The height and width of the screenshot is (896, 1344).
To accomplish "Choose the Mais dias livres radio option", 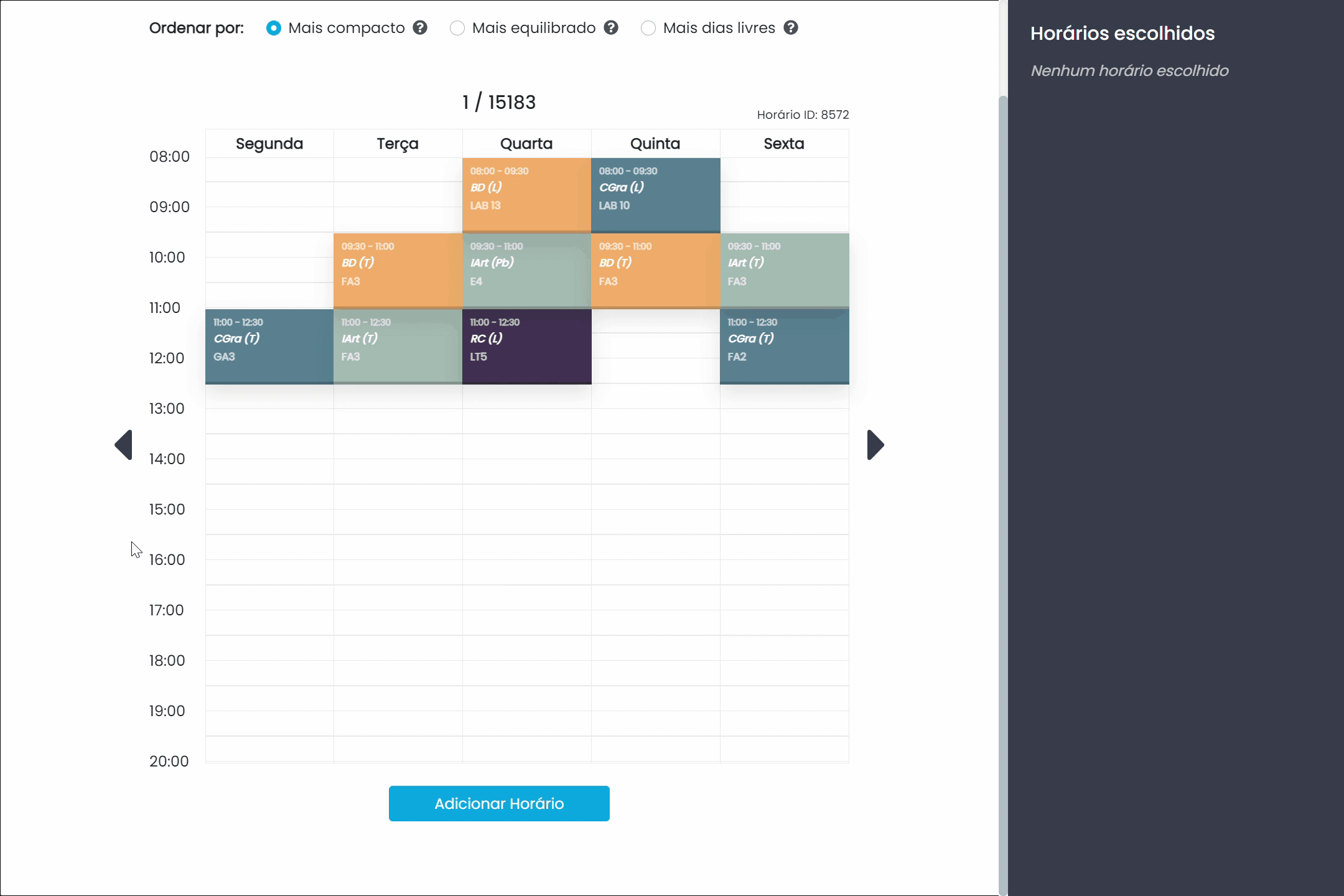I will click(x=648, y=28).
